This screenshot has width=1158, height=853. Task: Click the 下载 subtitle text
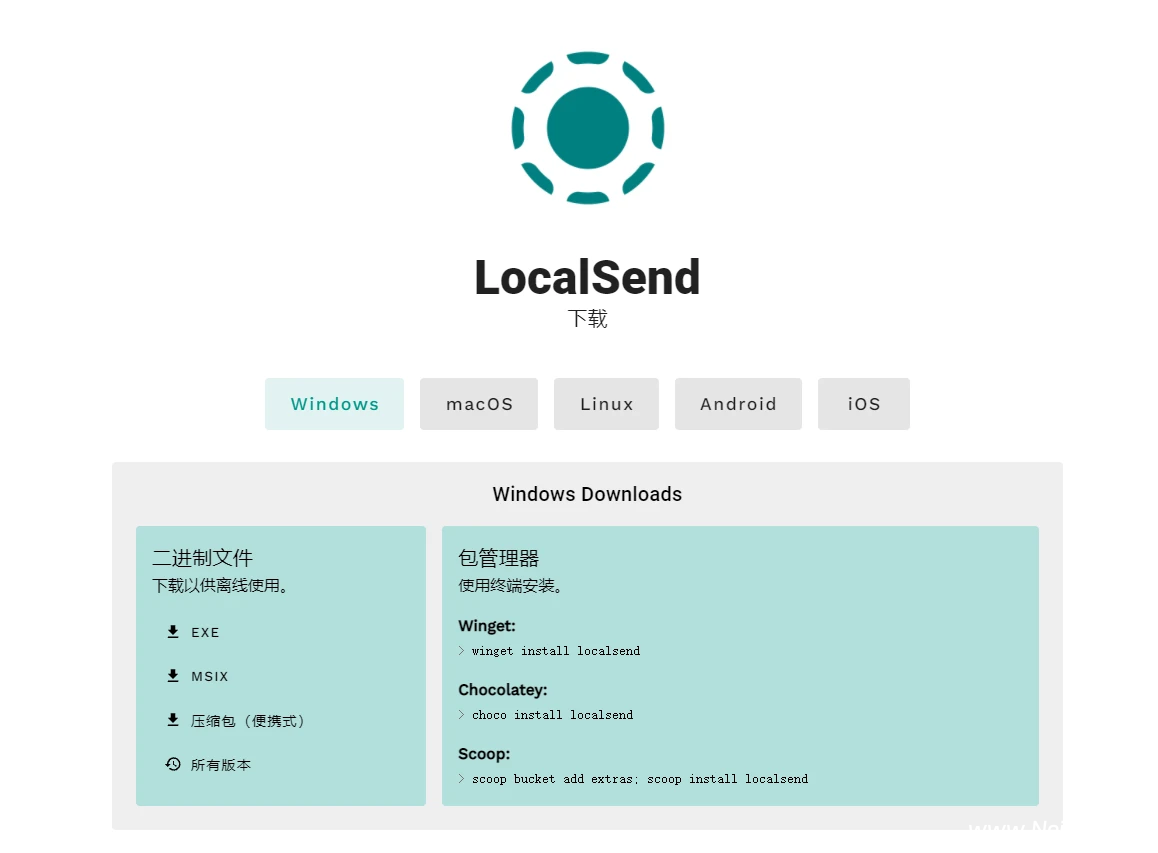(x=587, y=319)
